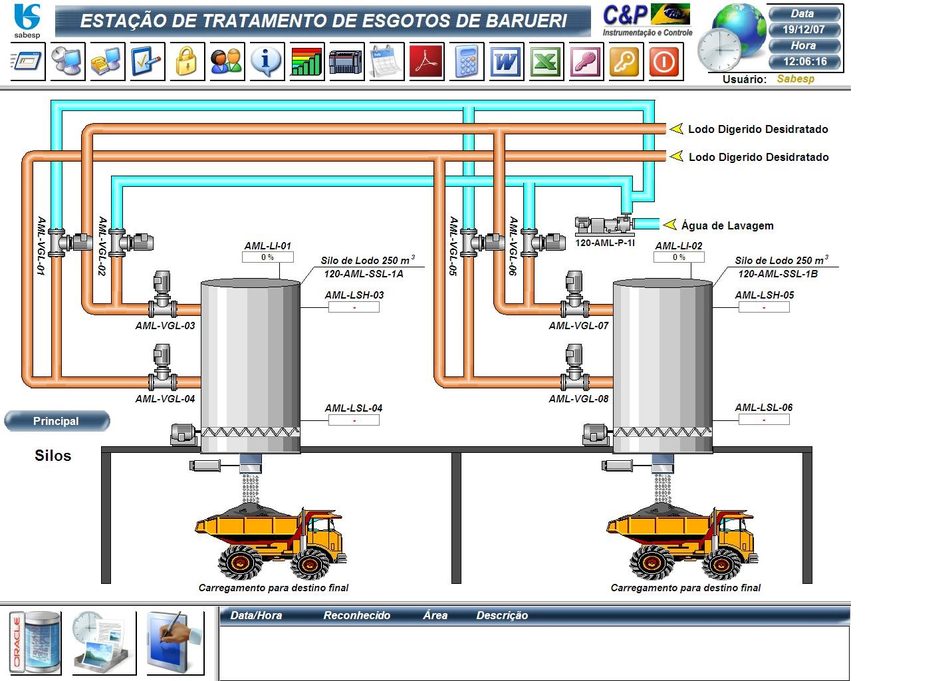Screen dimensions: 952x681
Task: Click the left 'Carregamento para destino final' text
Action: coord(273,588)
